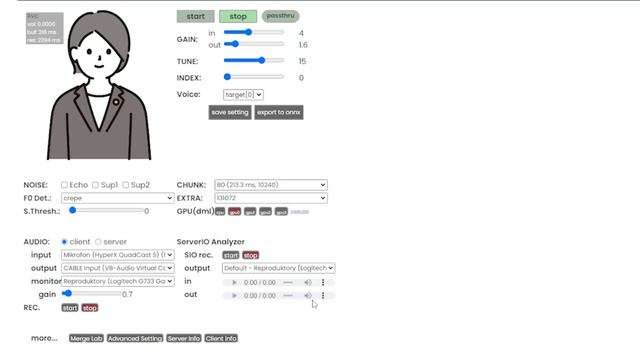Stop REC. recording
The image size is (640, 360).
tap(90, 308)
